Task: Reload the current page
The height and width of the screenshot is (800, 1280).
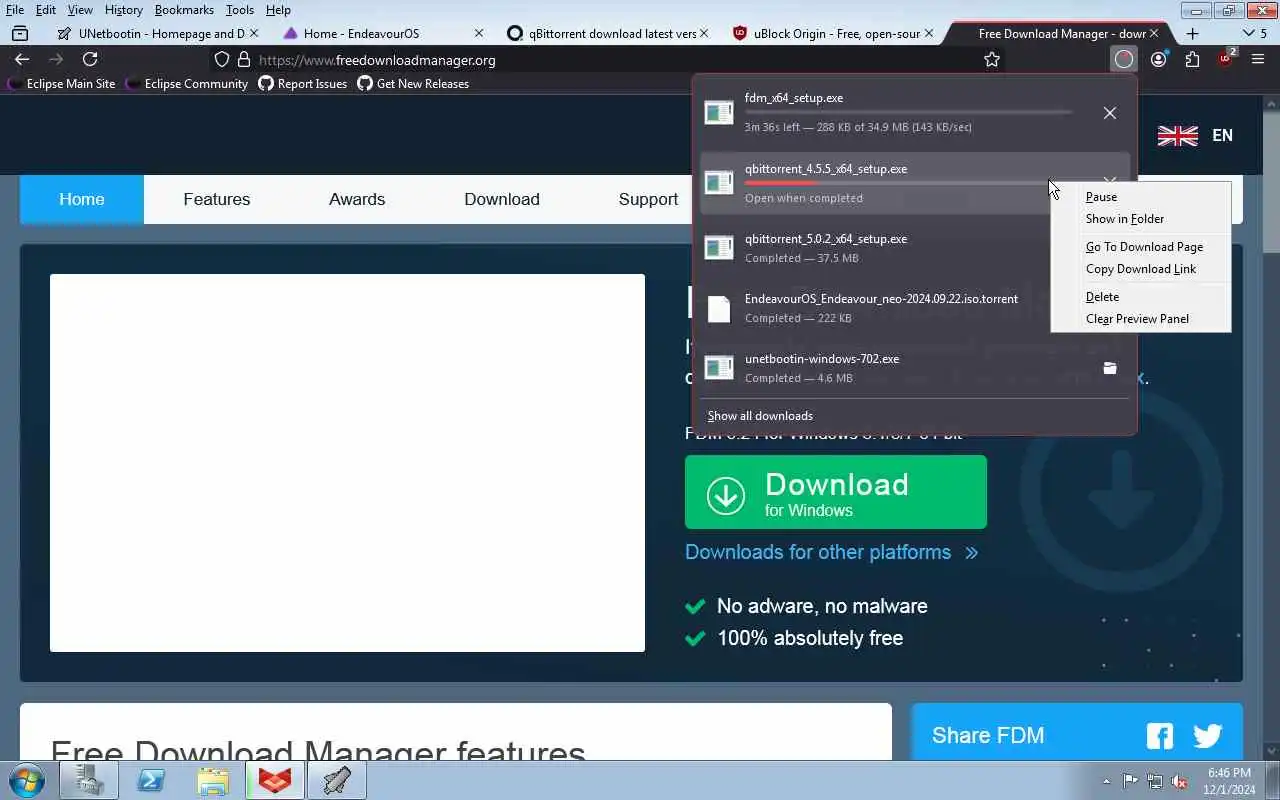Action: [x=90, y=60]
